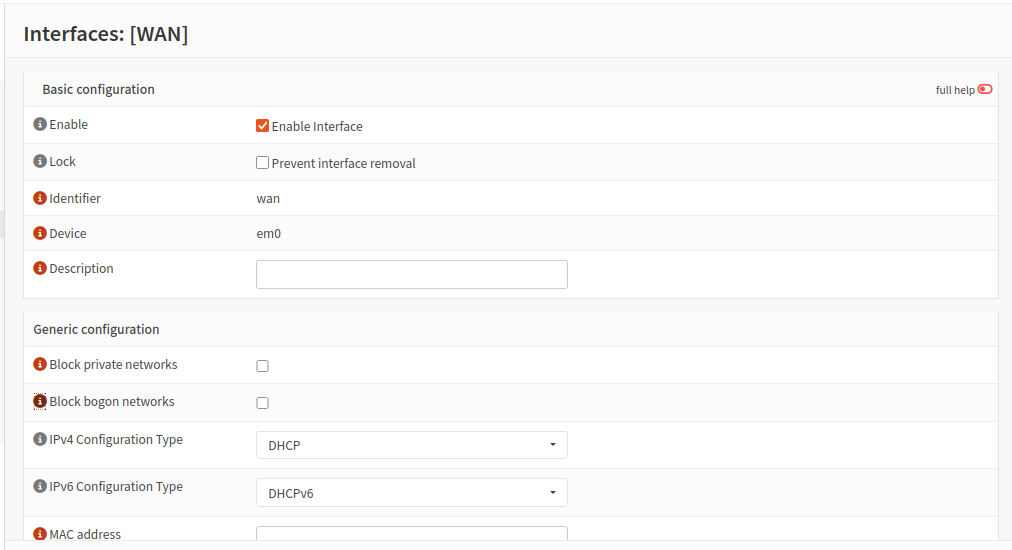Show help for the Device field
Screen dimensions: 1012x550
coord(40,233)
